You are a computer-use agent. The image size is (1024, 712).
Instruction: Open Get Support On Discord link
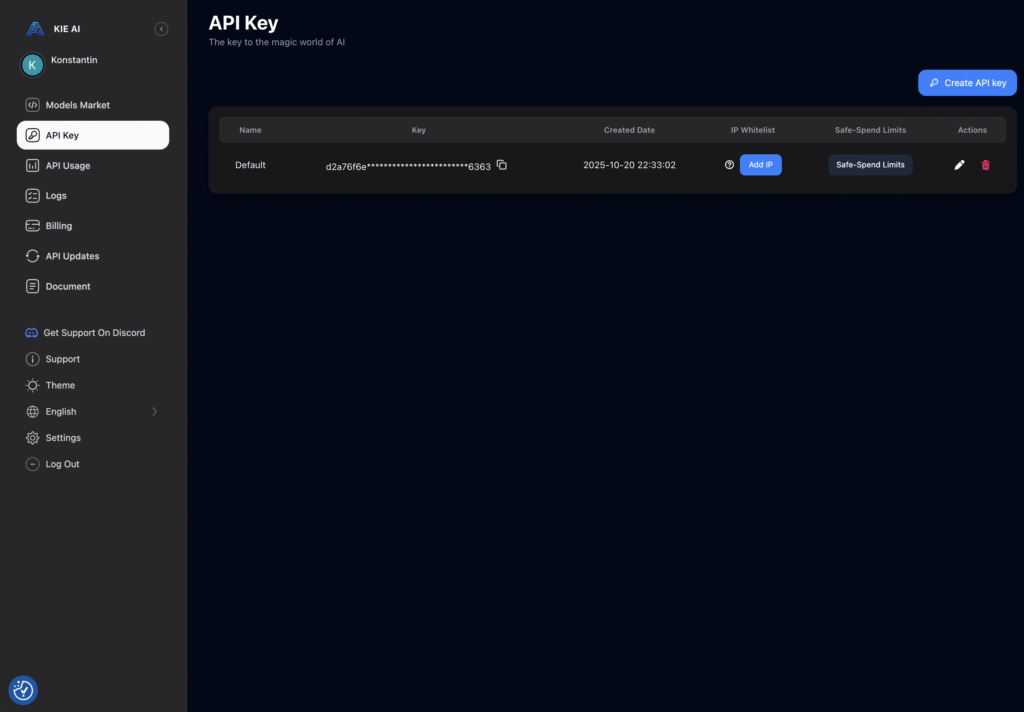[x=94, y=333]
